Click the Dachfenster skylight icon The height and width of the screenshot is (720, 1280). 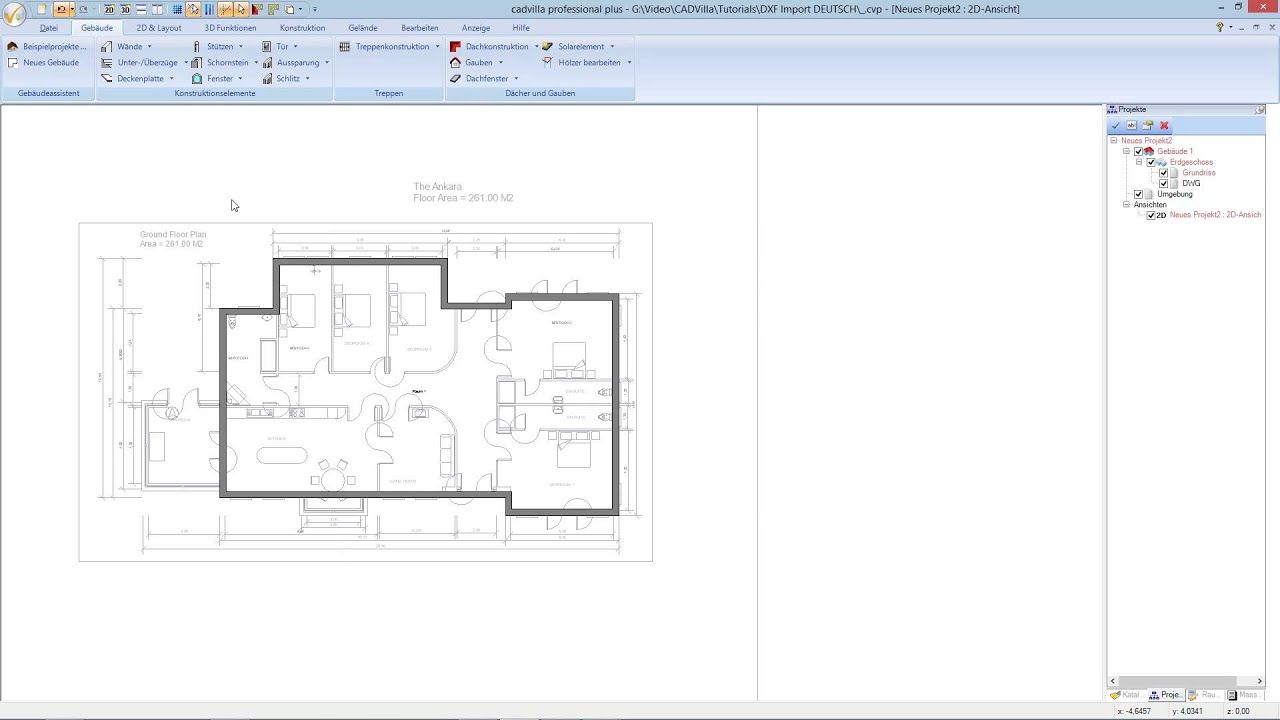456,78
